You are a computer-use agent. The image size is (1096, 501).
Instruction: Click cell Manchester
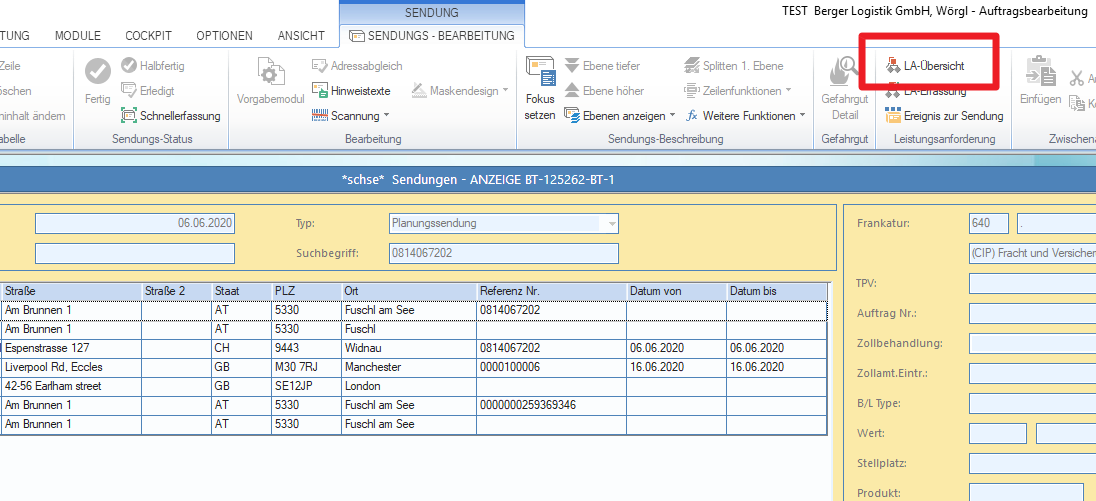click(409, 367)
